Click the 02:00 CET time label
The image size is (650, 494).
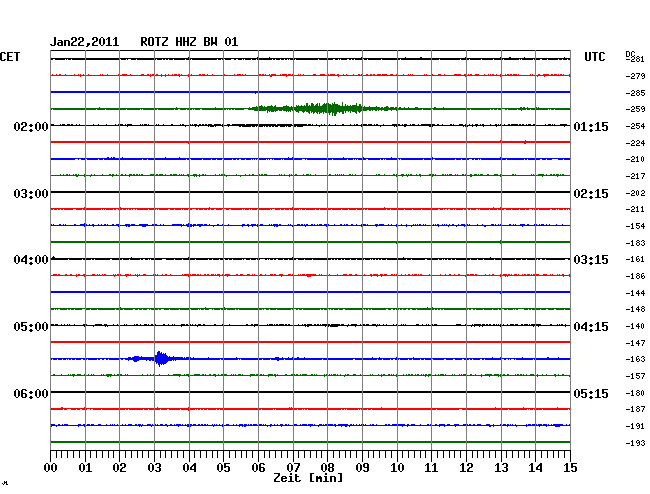[31, 126]
